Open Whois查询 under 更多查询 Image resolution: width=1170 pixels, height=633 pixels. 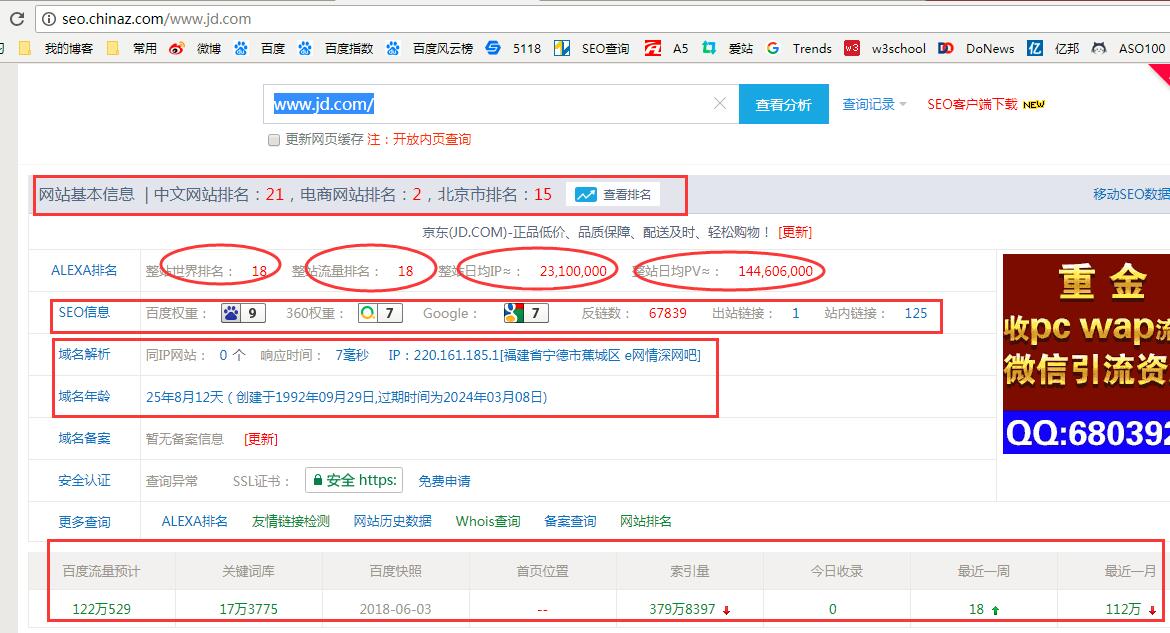488,521
